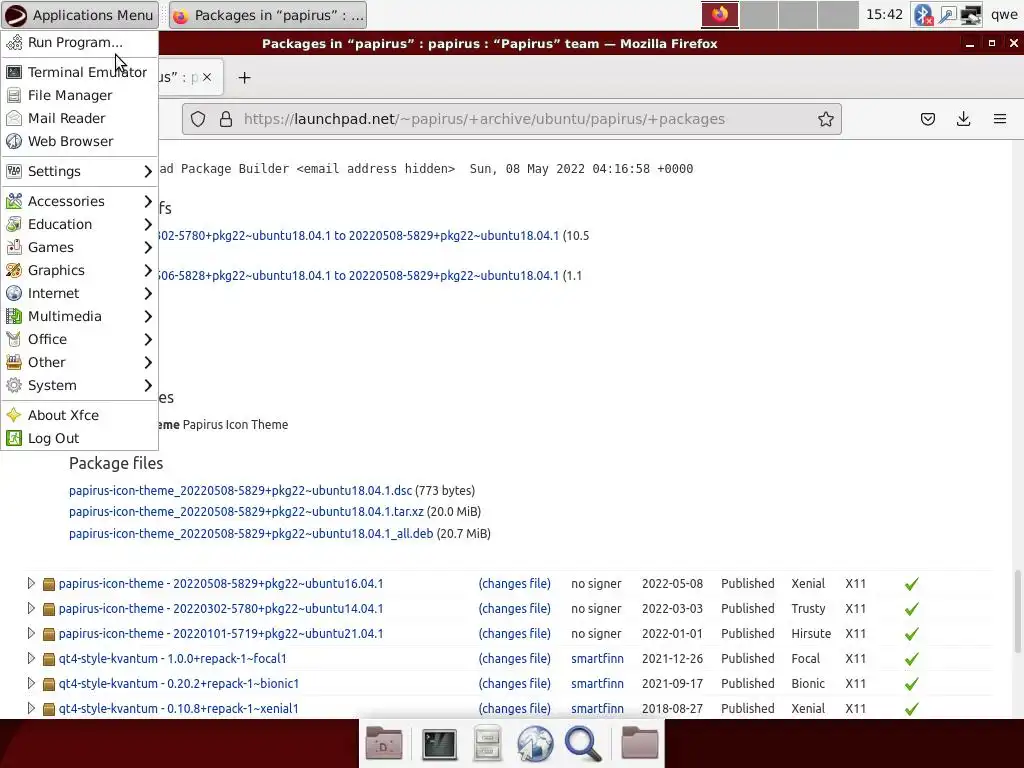Click the page vertical scrollbar thumb
The image size is (1024, 768).
(1017, 611)
